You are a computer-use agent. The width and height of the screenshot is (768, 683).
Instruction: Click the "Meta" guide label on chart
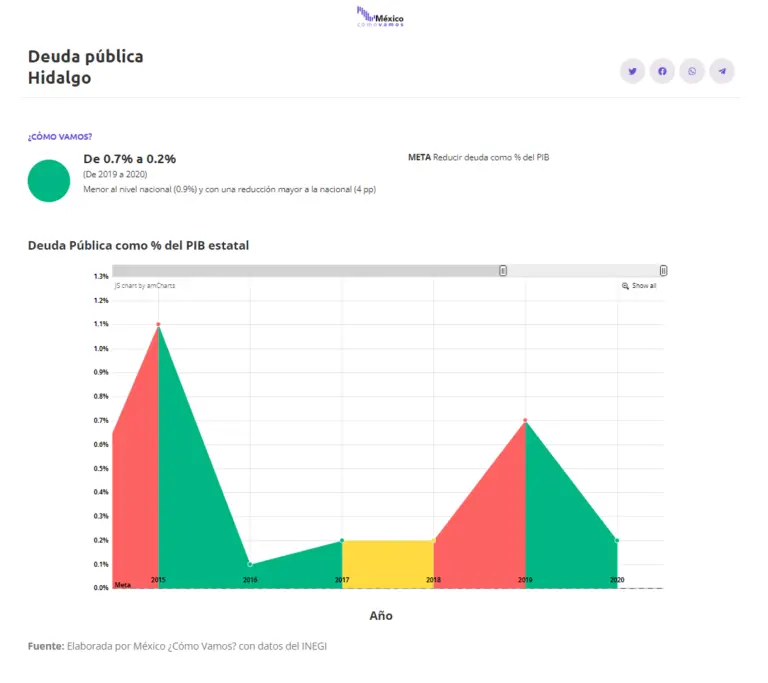click(x=122, y=585)
